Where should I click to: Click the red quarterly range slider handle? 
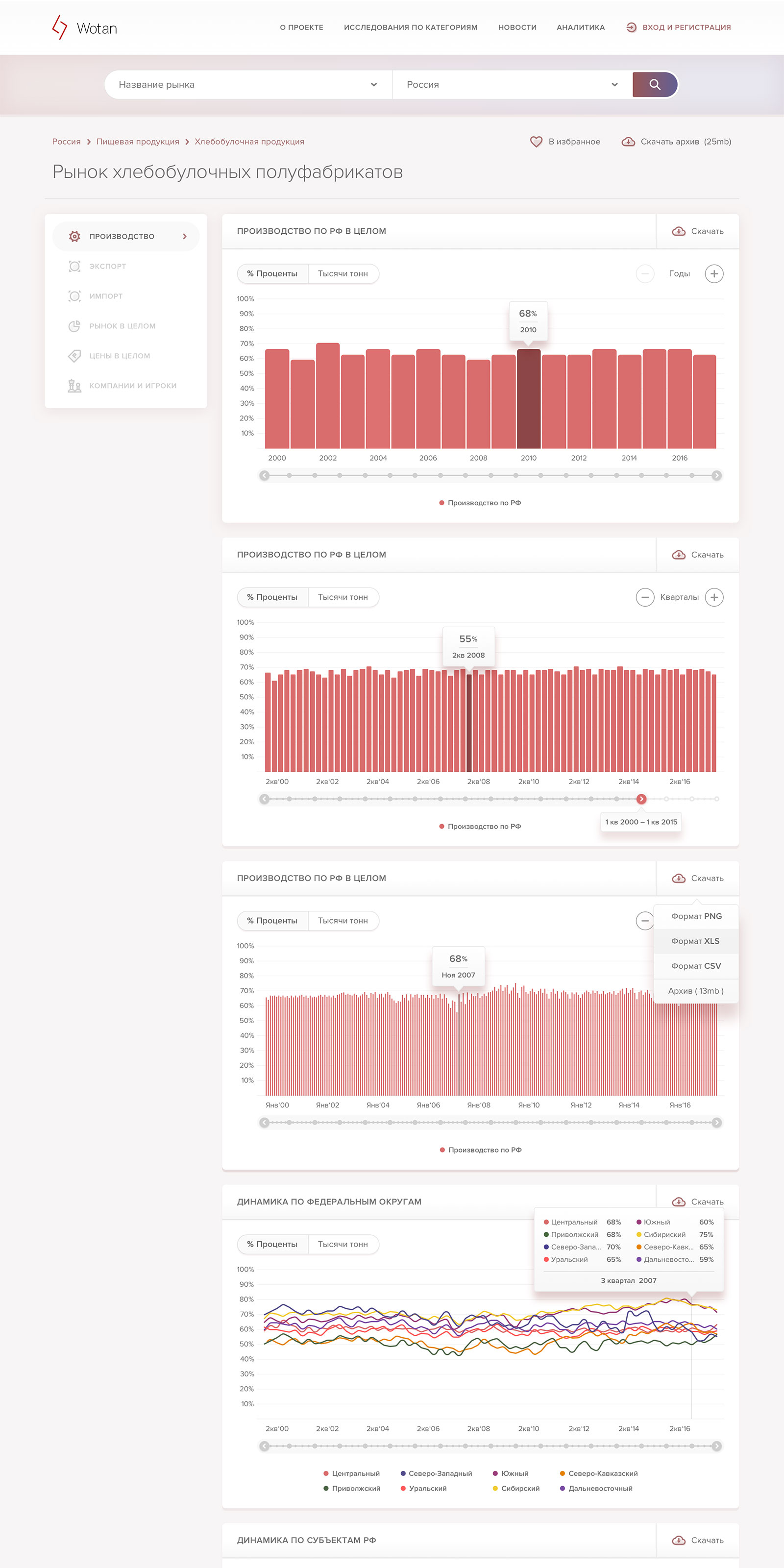[641, 799]
